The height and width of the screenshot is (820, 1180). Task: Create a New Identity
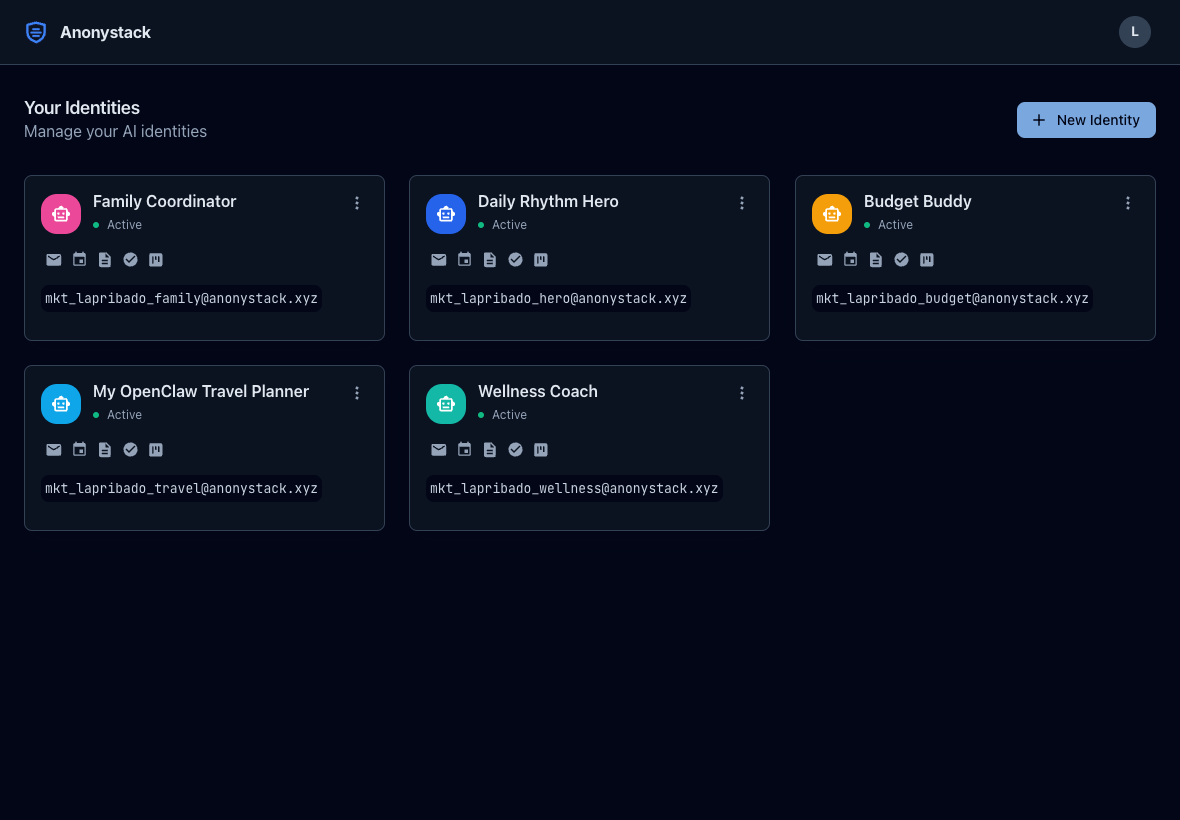(x=1086, y=120)
